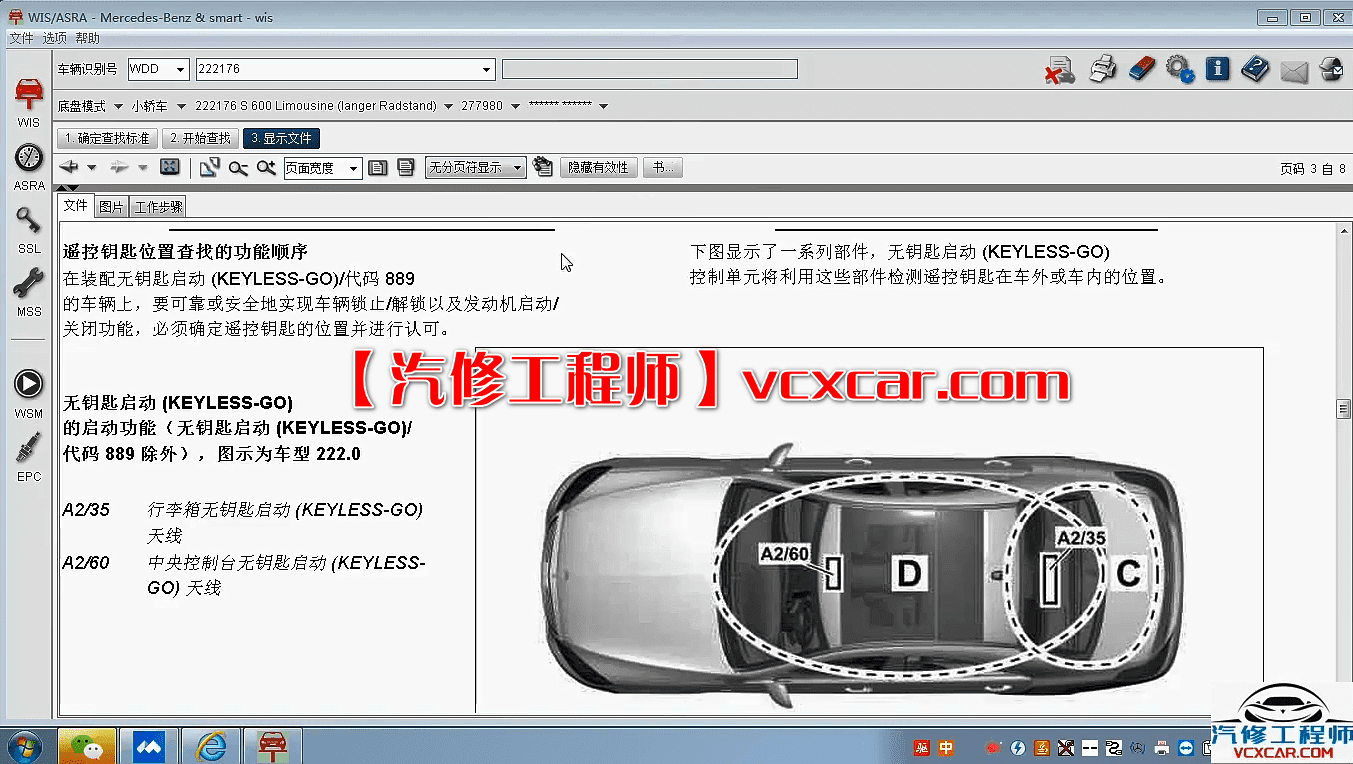Print the document using the printer icon

(1101, 69)
